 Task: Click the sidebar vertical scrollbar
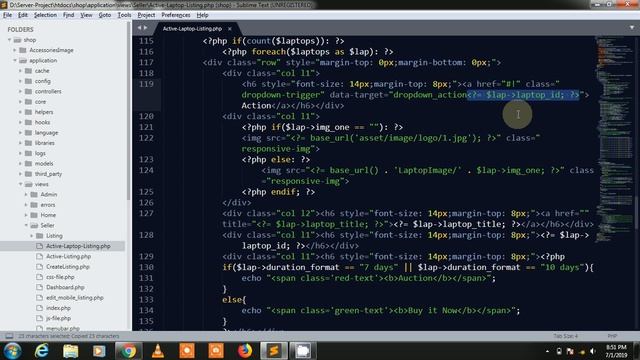[129, 110]
